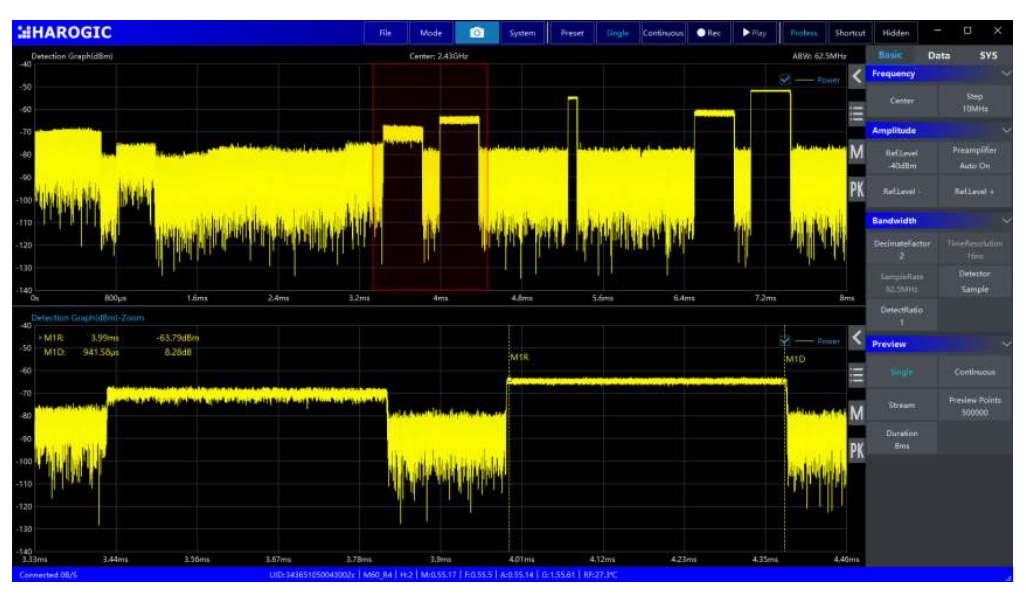Click the Stream button
The height and width of the screenshot is (596, 1026).
[902, 405]
